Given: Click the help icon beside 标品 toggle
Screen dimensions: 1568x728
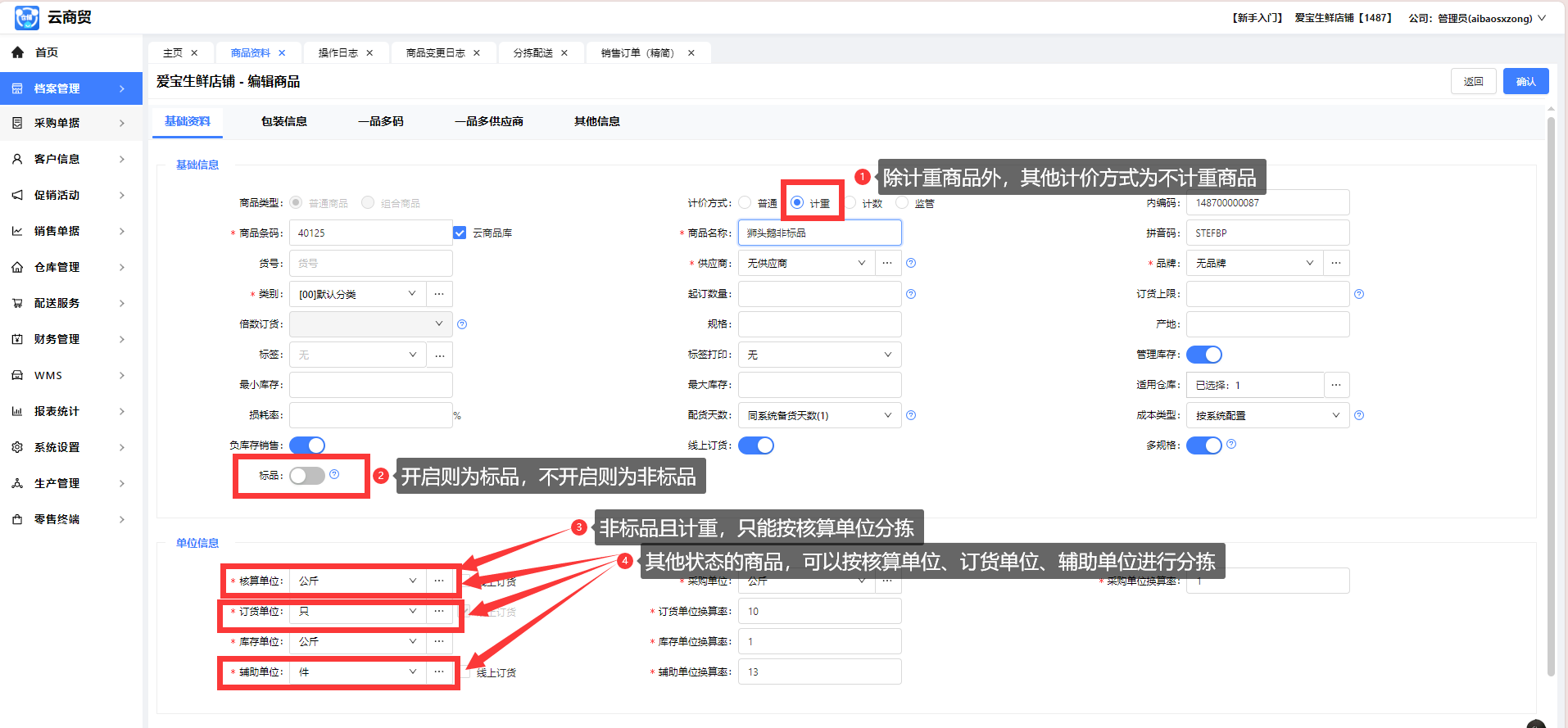Looking at the screenshot, I should (x=334, y=475).
